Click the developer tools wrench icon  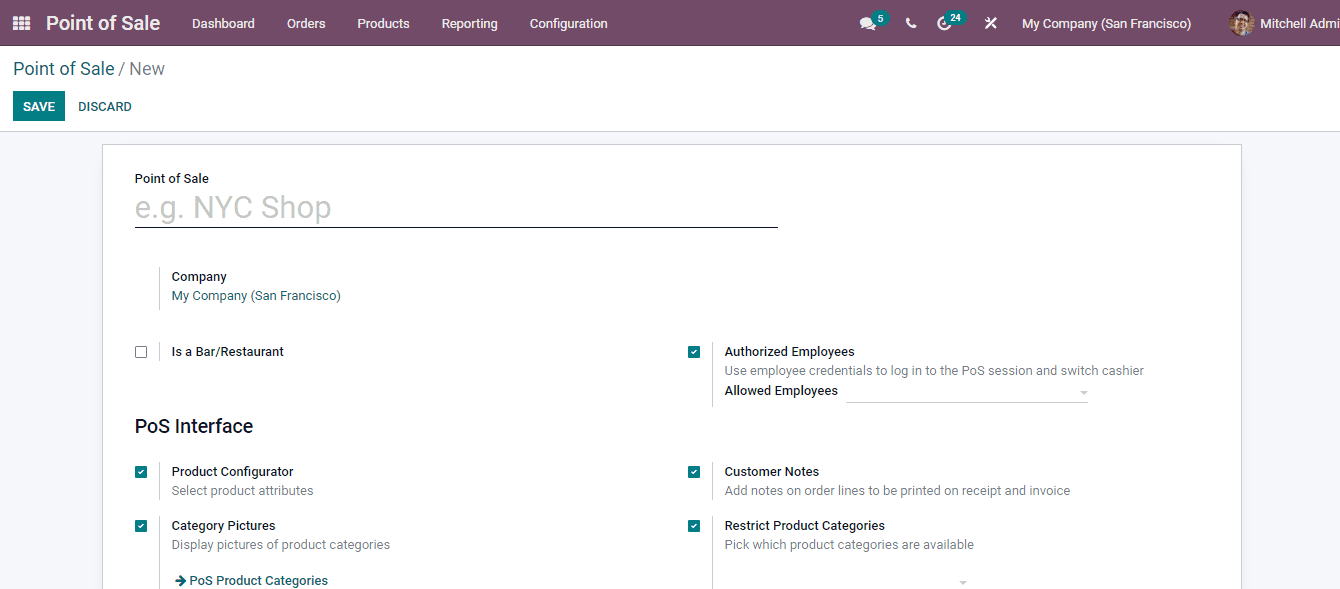coord(990,23)
